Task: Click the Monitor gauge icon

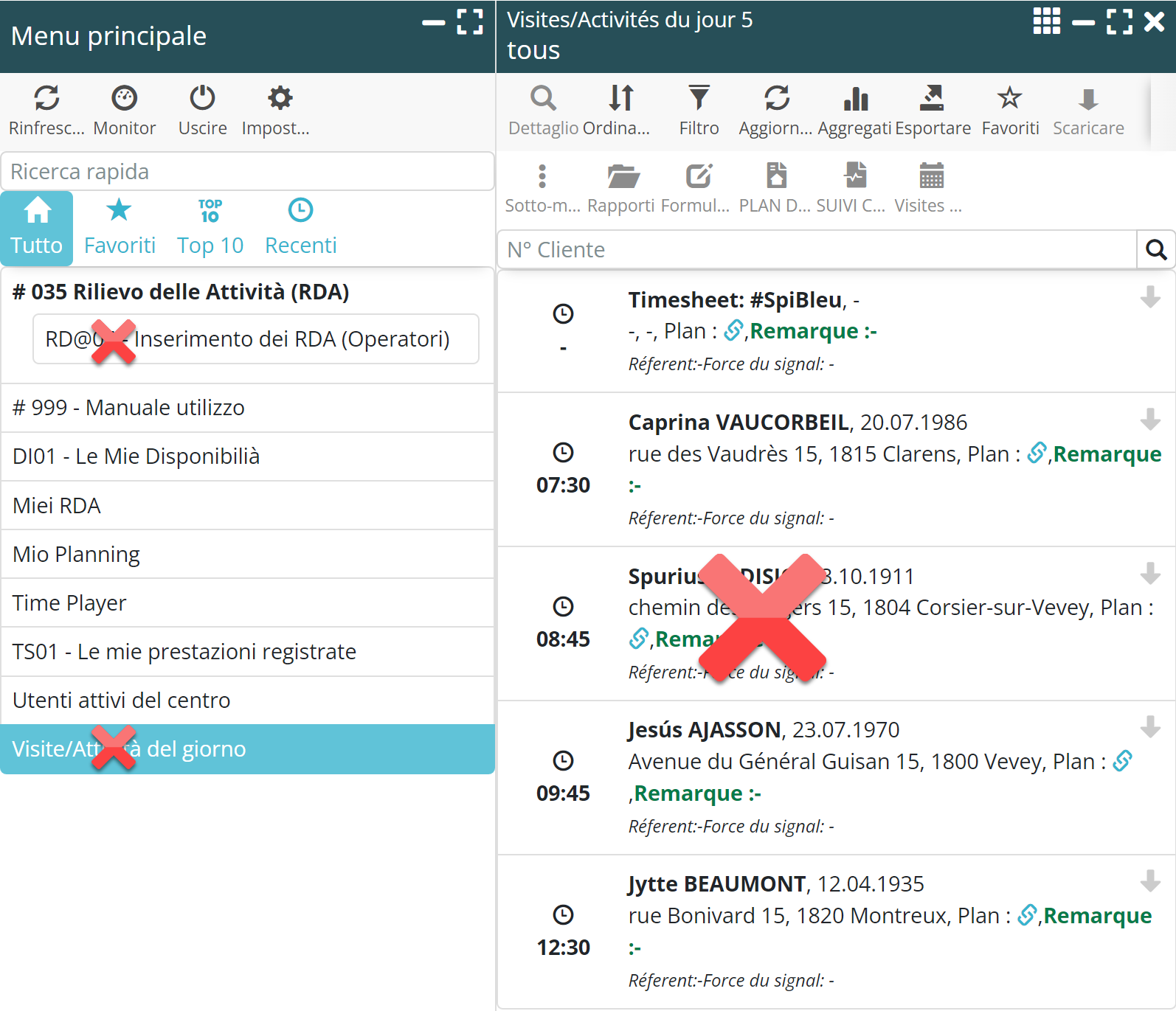Action: coord(124,98)
